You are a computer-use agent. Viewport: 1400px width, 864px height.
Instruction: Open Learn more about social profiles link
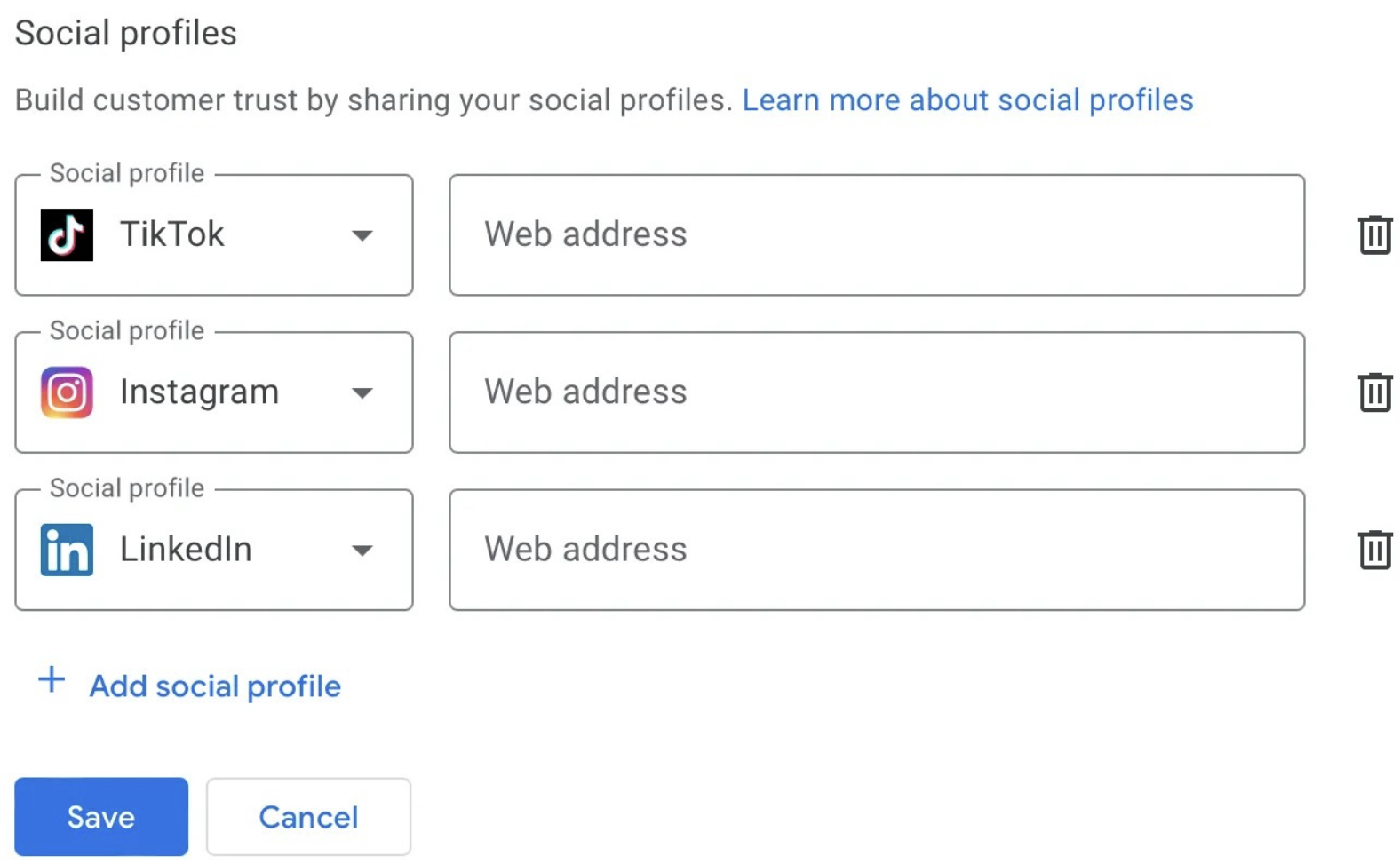click(966, 100)
